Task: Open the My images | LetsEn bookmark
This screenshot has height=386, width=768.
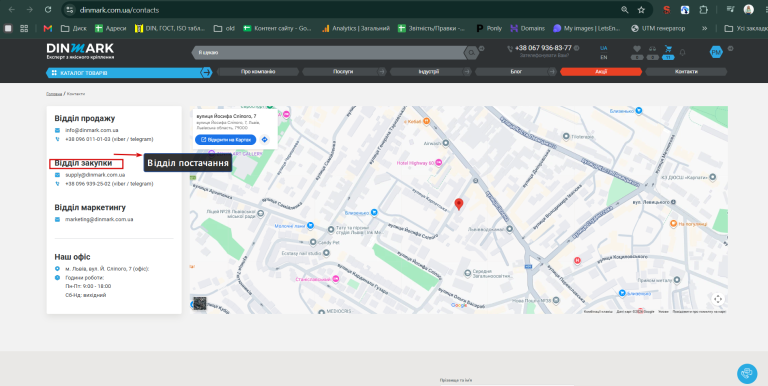Action: click(x=587, y=28)
